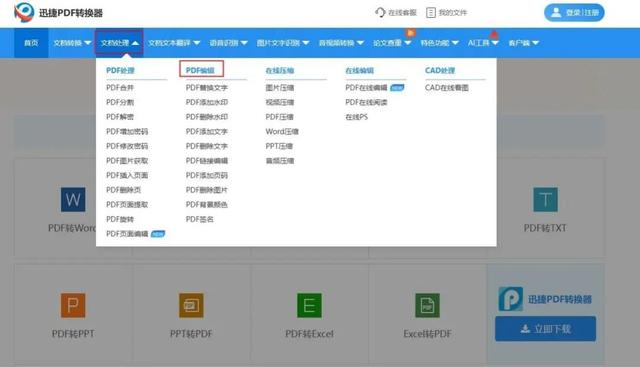Select the PDF编辑 category heading
This screenshot has width=640, height=367.
tap(200, 70)
